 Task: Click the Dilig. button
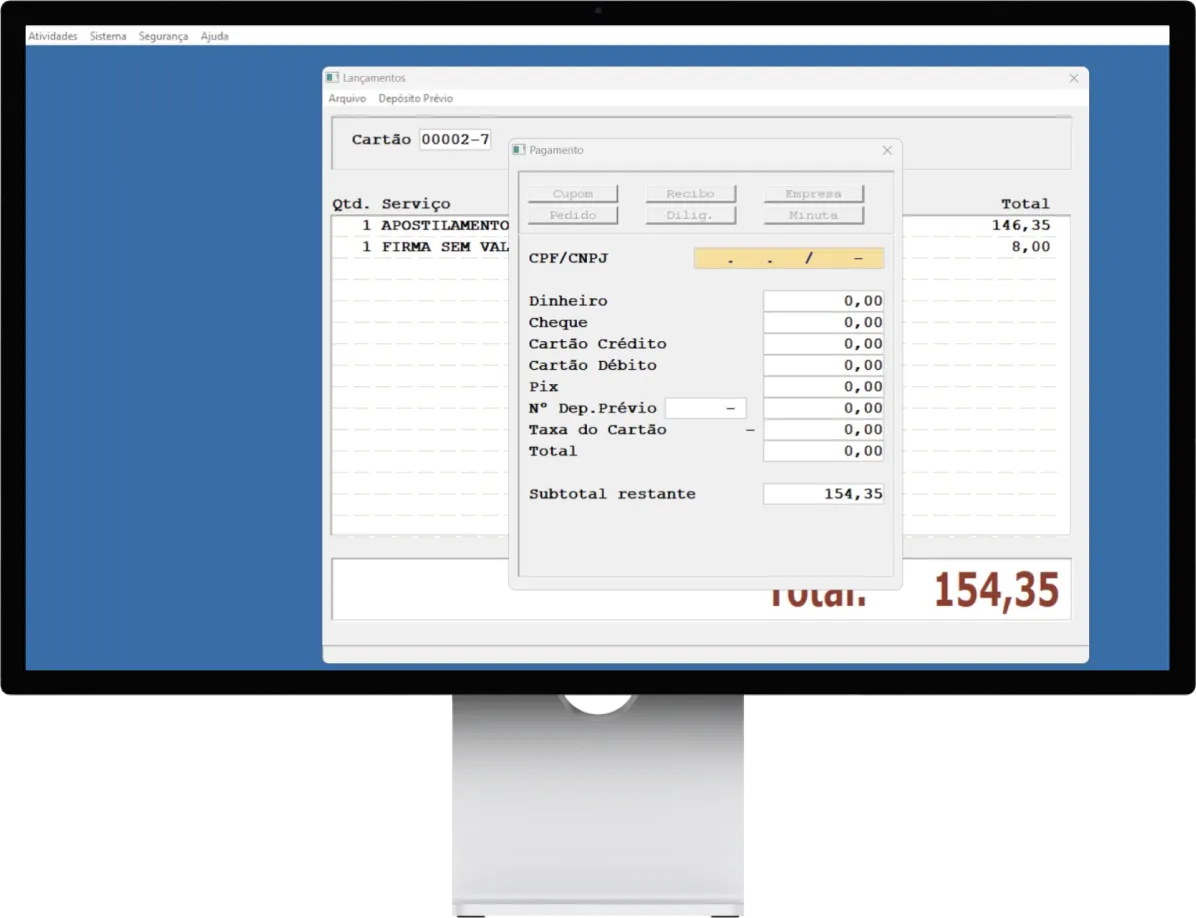(690, 215)
